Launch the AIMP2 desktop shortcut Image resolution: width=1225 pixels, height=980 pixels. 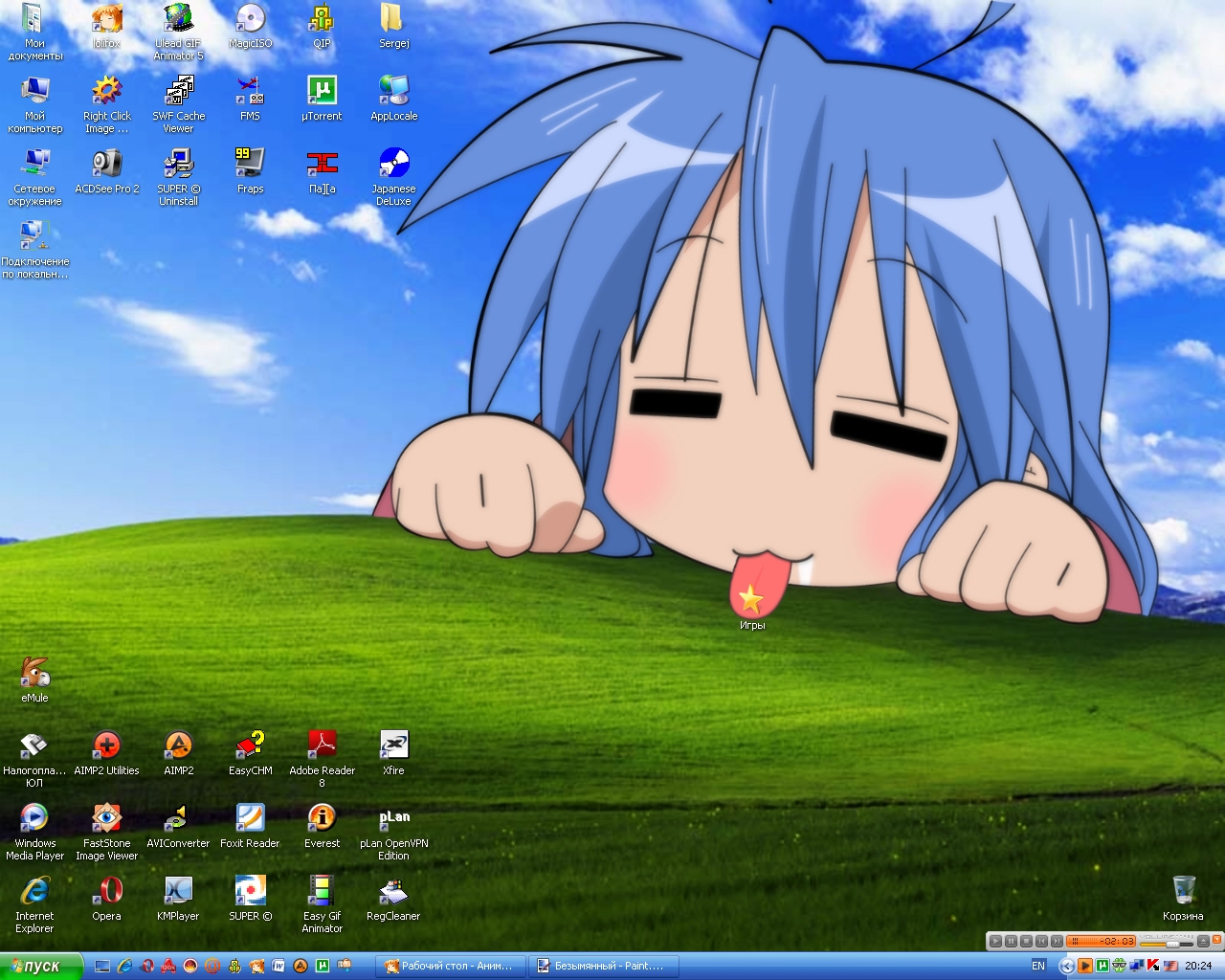[178, 753]
